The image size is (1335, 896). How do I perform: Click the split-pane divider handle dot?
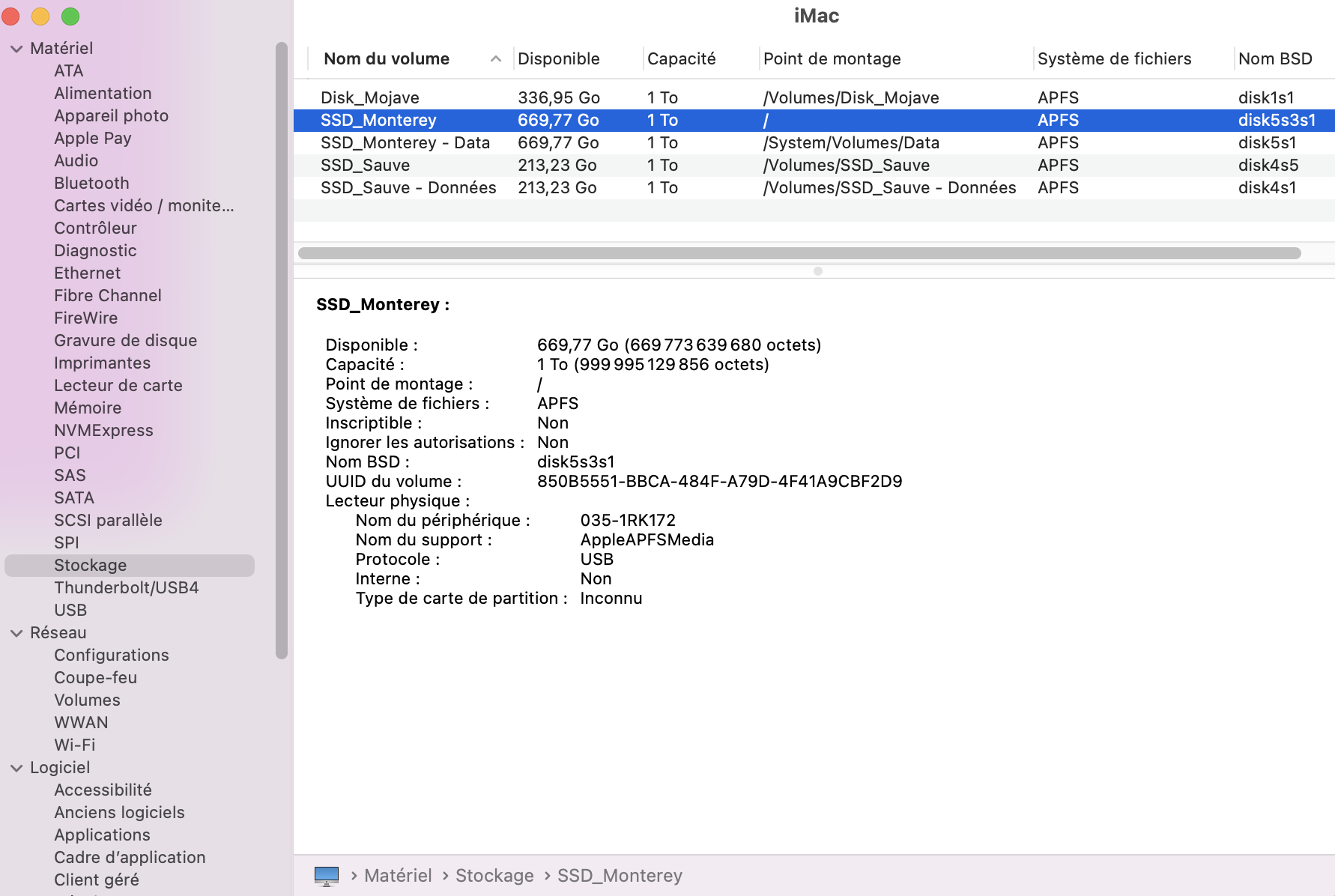point(818,271)
